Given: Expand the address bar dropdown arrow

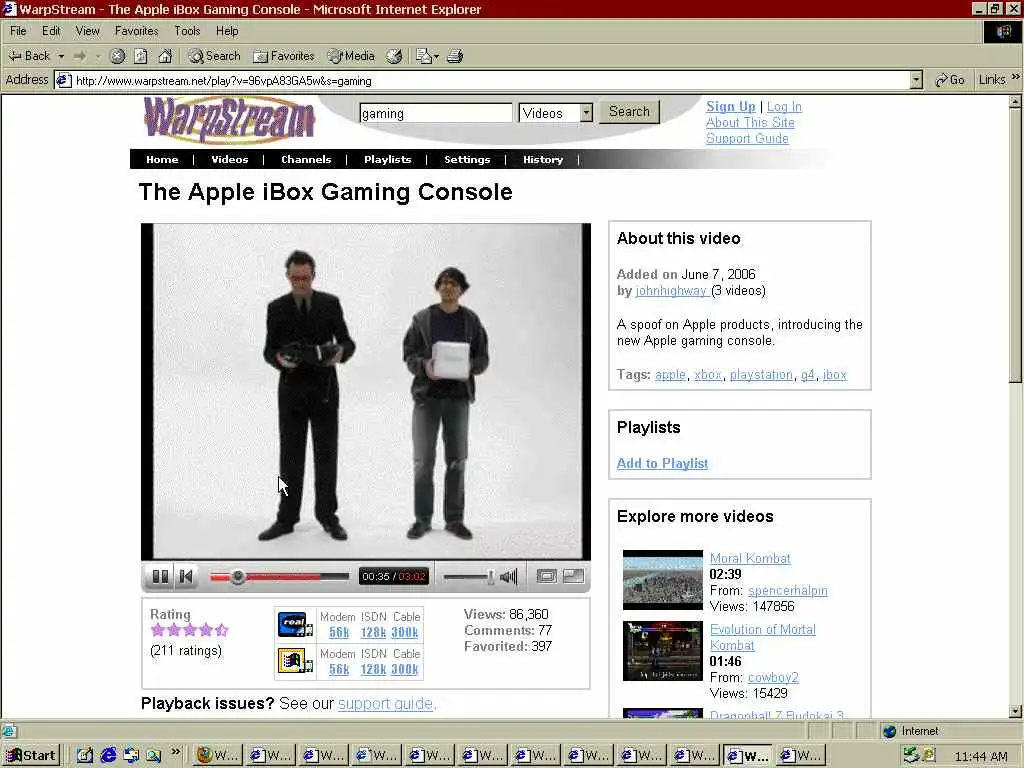Looking at the screenshot, I should pyautogui.click(x=916, y=80).
